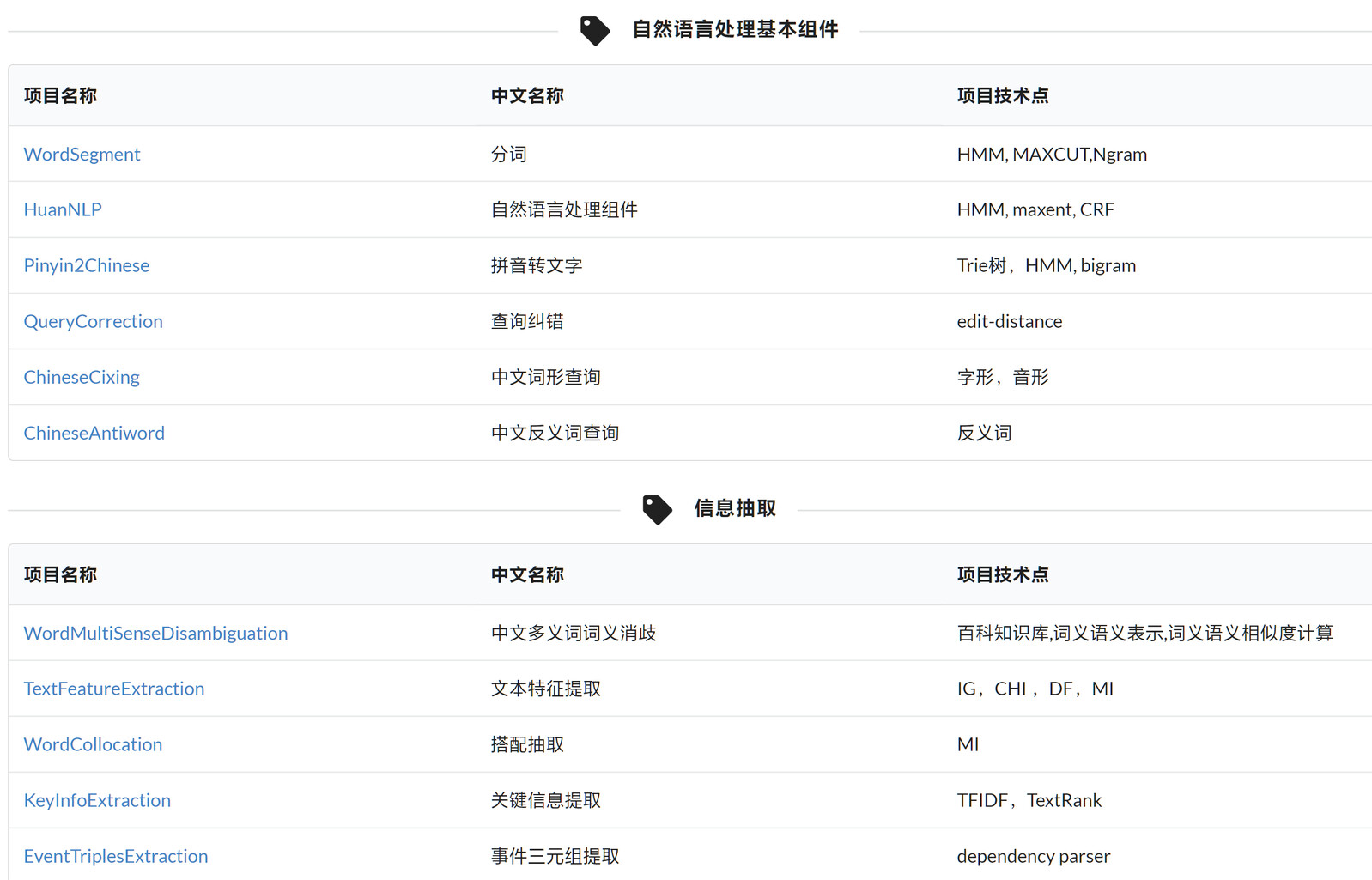This screenshot has height=880, width=1372.
Task: Select the dependency parser table cell
Action: pos(1033,857)
